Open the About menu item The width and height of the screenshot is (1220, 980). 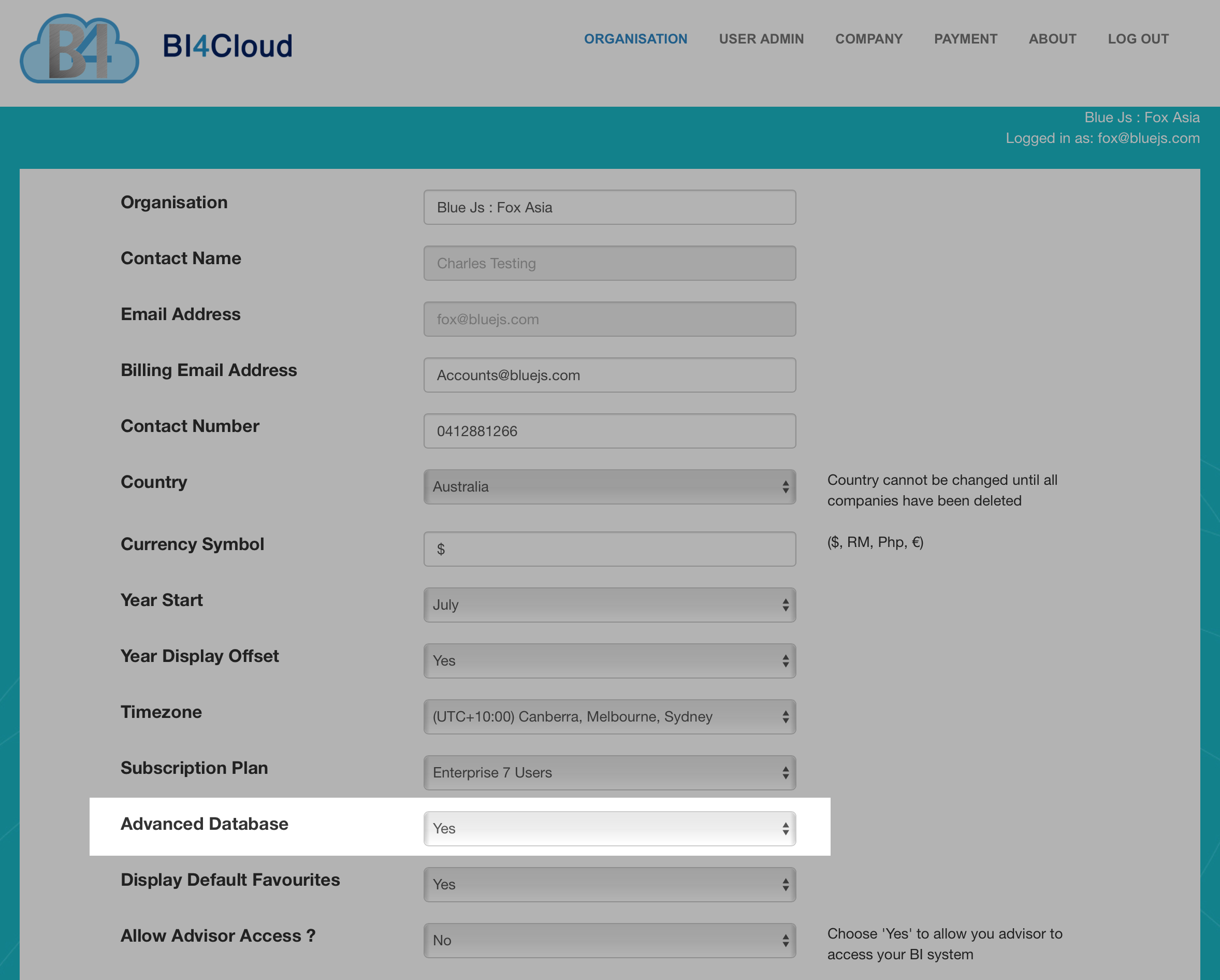1052,39
